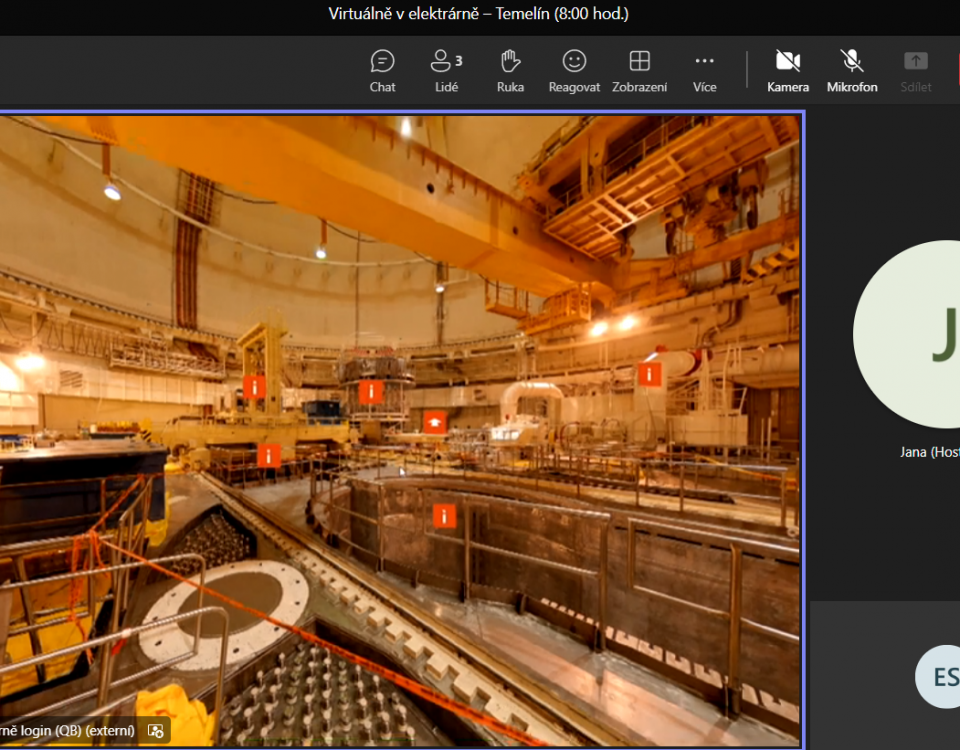Change the layout via Zobrazení
The width and height of the screenshot is (960, 750).
(x=639, y=71)
